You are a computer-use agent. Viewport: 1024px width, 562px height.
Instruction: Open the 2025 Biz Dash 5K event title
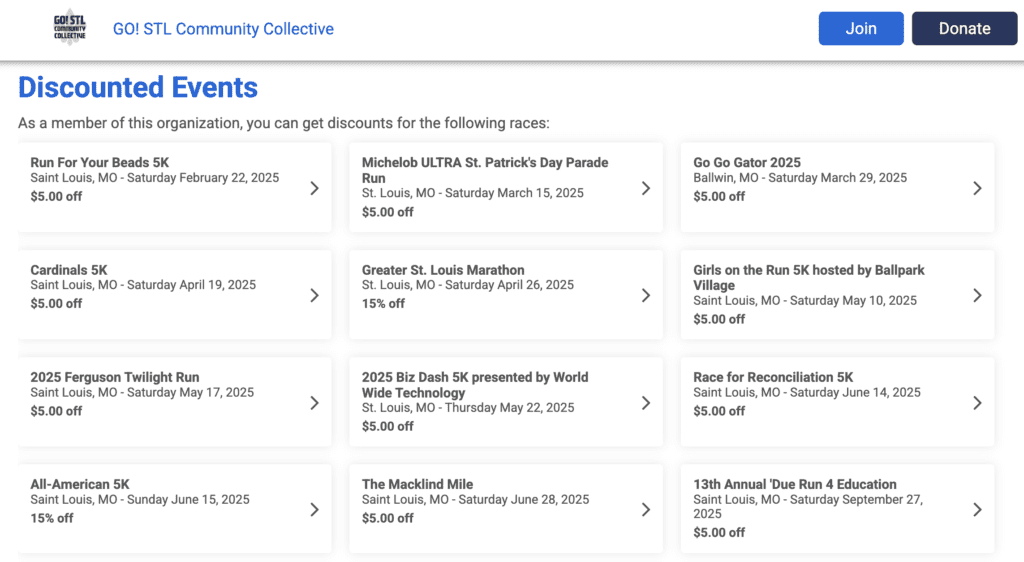click(475, 385)
